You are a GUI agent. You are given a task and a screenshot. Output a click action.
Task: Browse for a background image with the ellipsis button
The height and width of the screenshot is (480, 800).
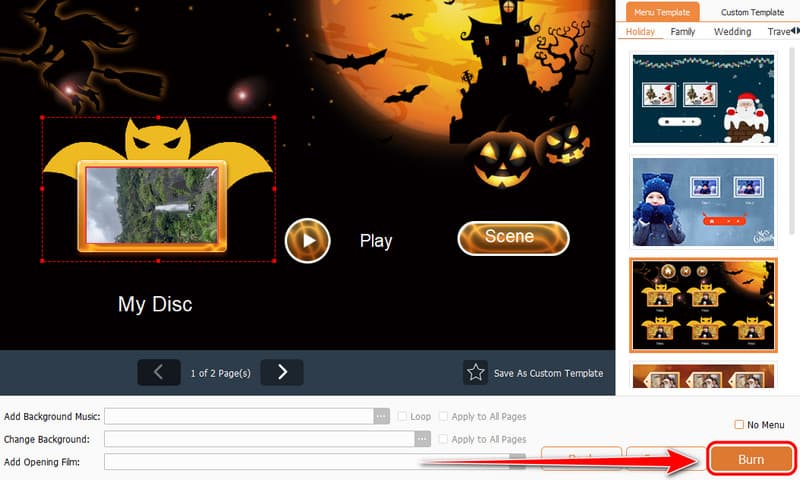click(x=423, y=439)
